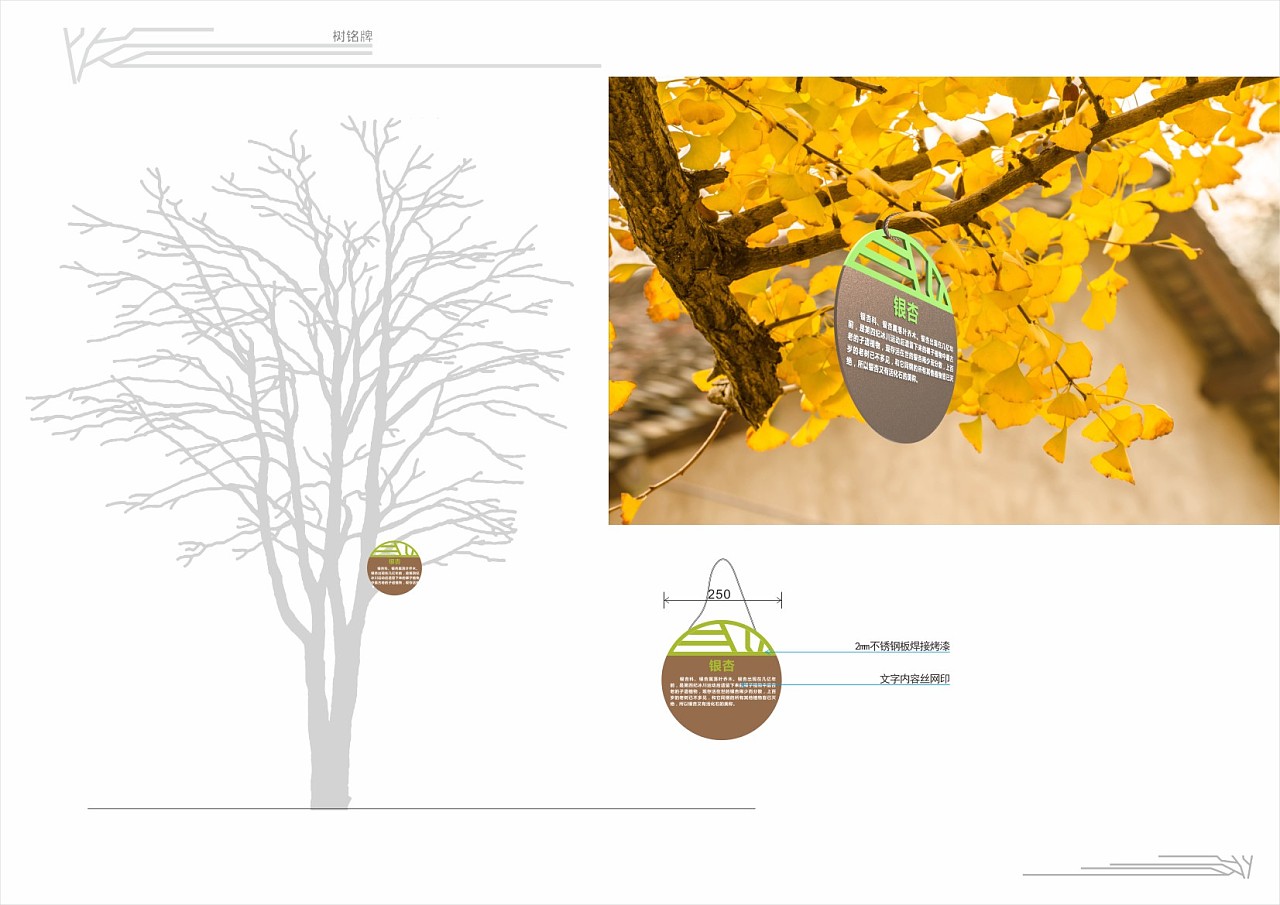
Task: Click the small round sign on gray tree
Action: 395,567
